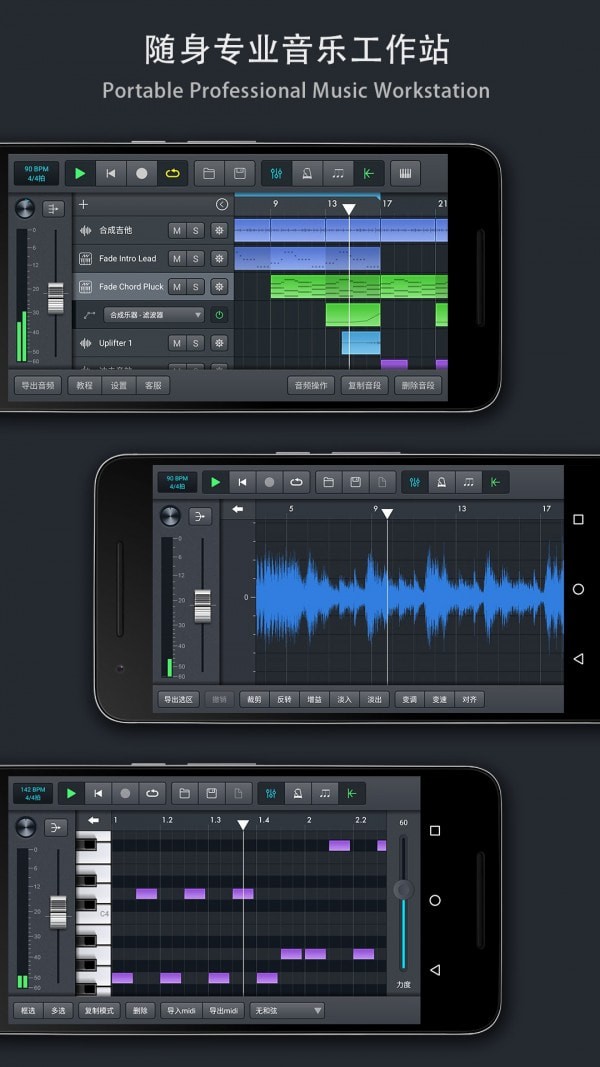
Task: Select the 反转 reverse option
Action: (x=284, y=699)
